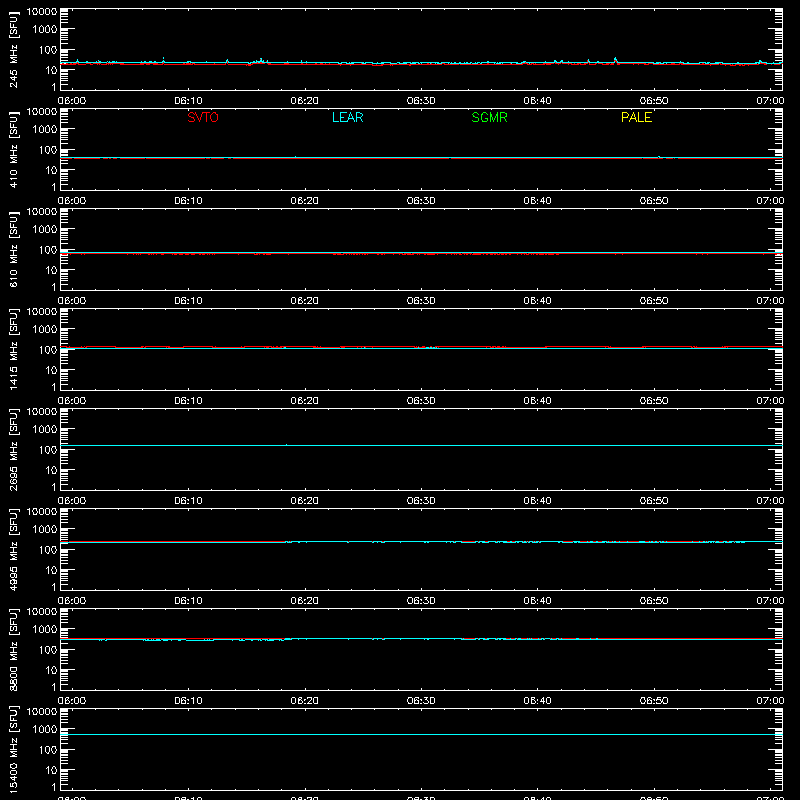Select the 15400 MHz [SFU] axis title
The height and width of the screenshot is (800, 800).
13,750
